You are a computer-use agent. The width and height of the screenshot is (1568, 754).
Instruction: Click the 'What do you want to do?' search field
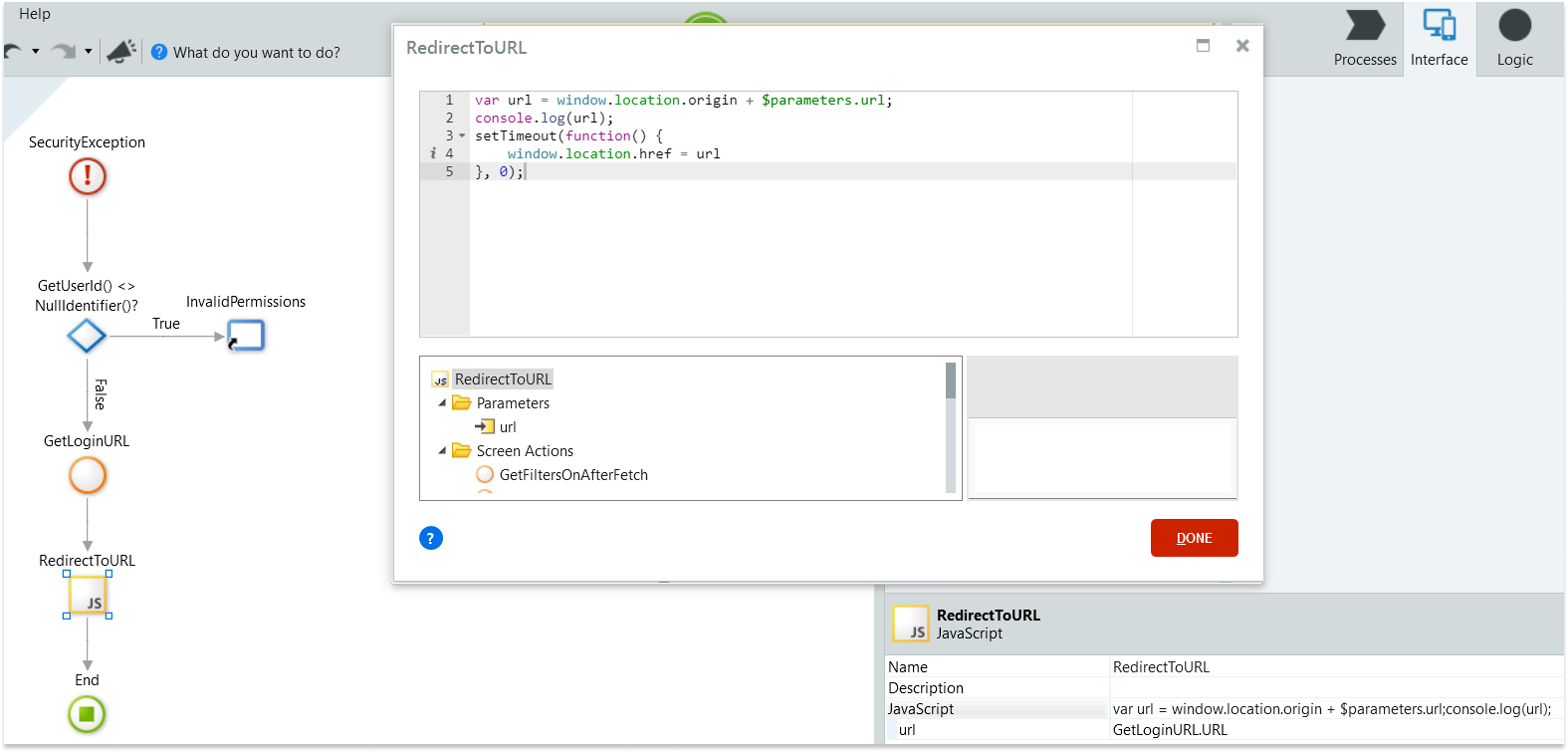[x=257, y=53]
